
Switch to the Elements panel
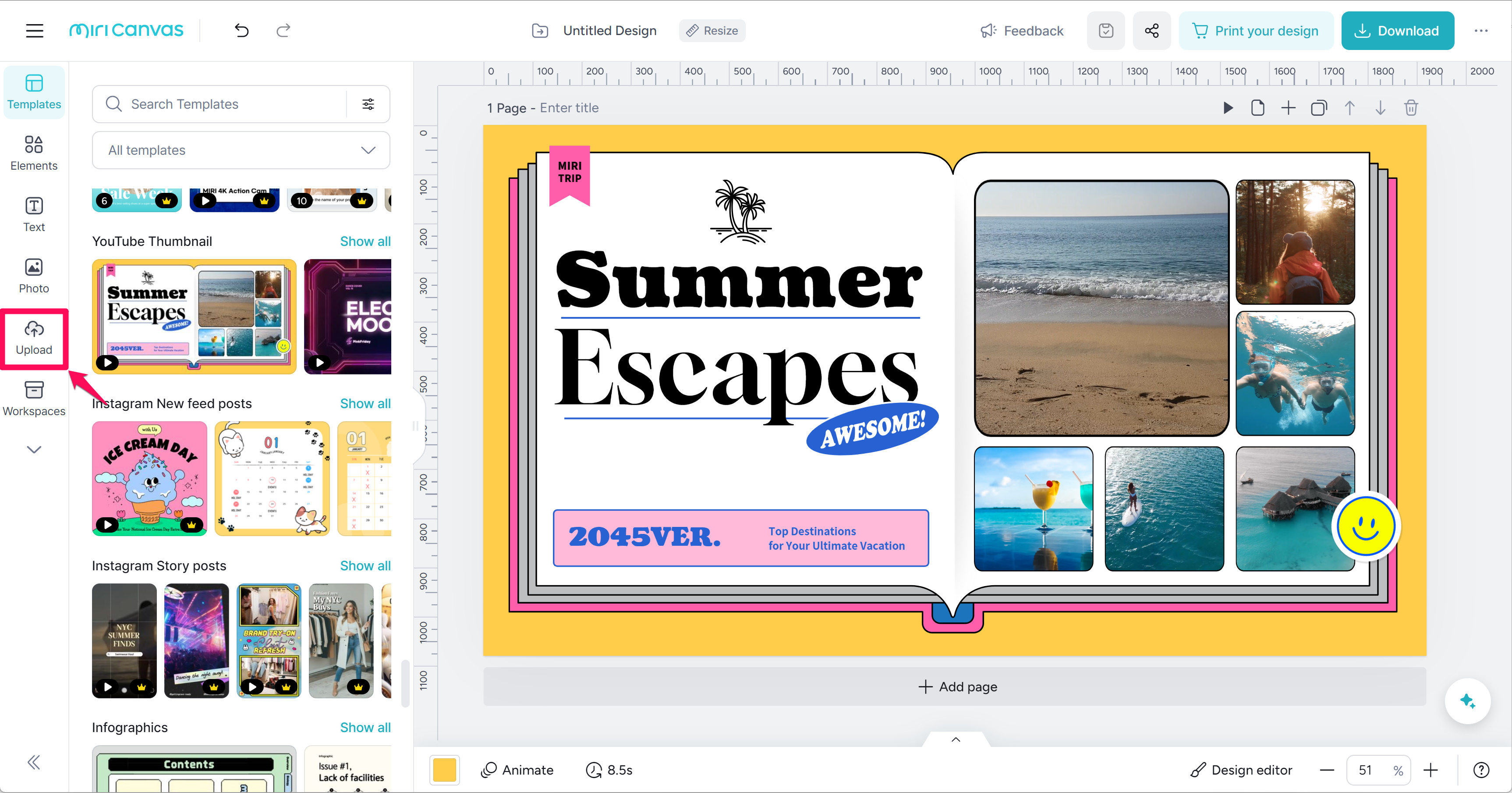click(34, 153)
